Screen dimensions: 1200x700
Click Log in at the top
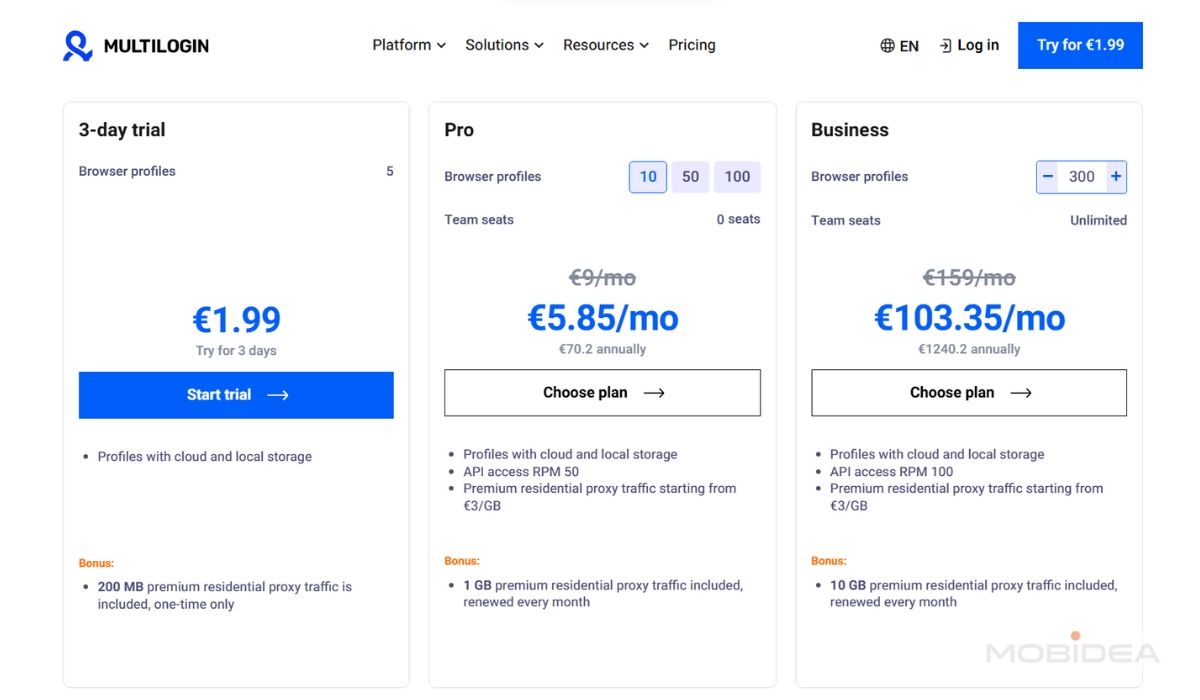pos(975,45)
